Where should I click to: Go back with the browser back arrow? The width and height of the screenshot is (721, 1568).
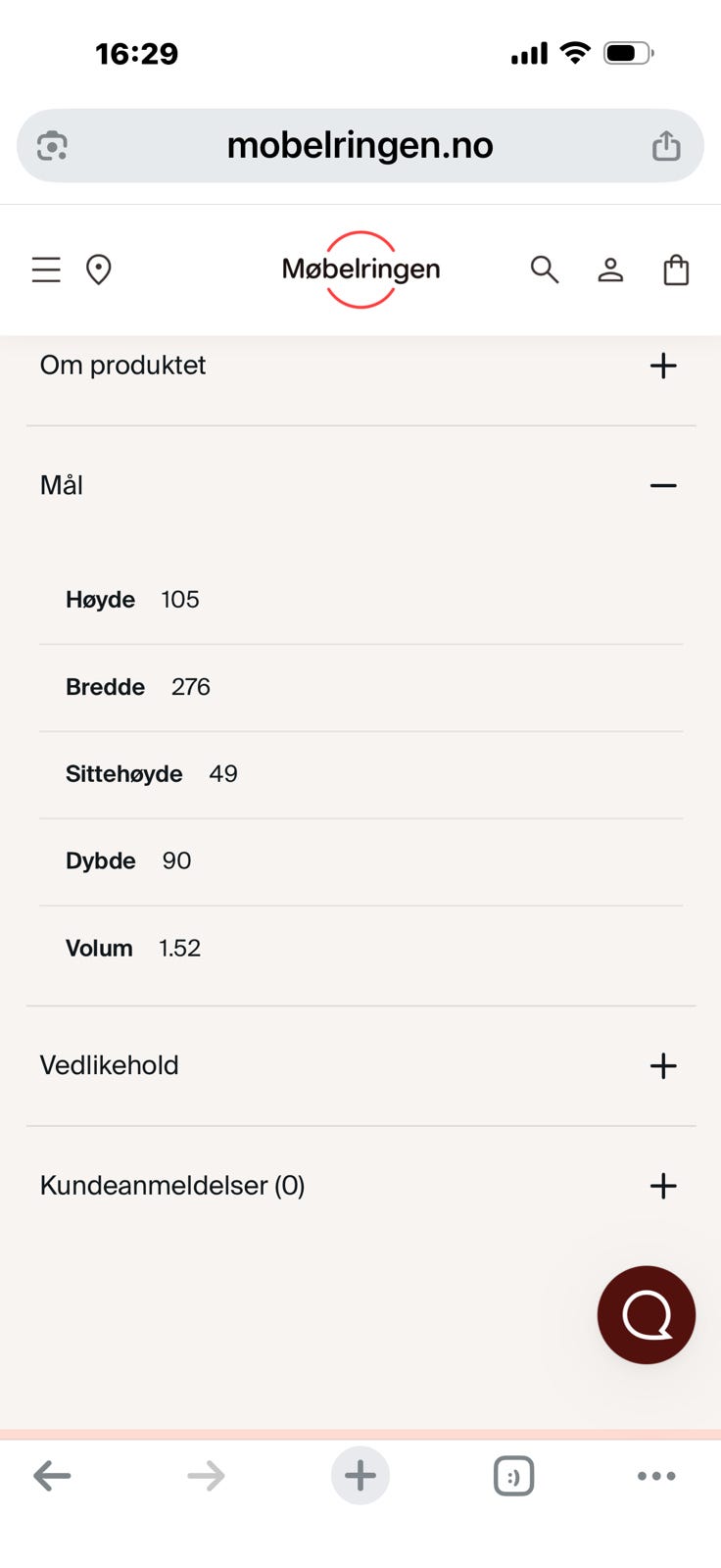(x=52, y=1476)
